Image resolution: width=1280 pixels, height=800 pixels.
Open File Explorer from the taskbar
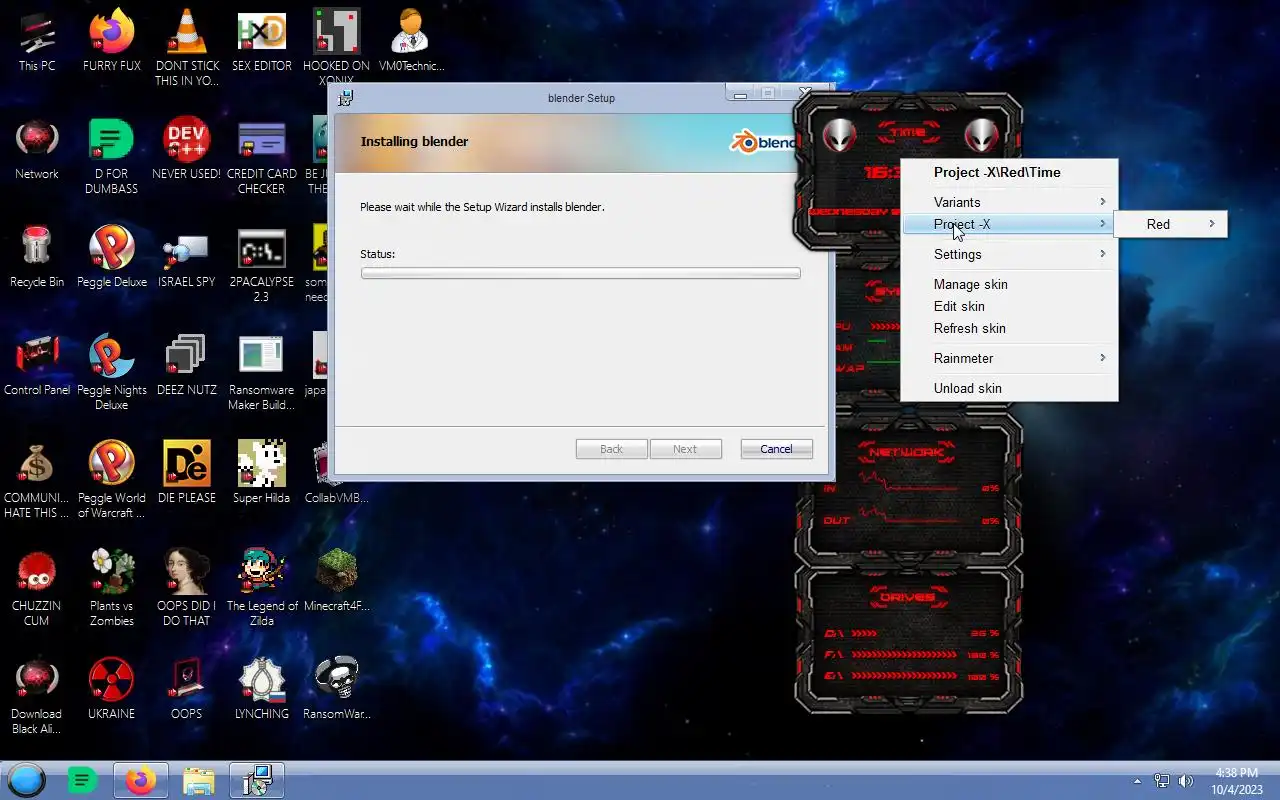[x=199, y=780]
